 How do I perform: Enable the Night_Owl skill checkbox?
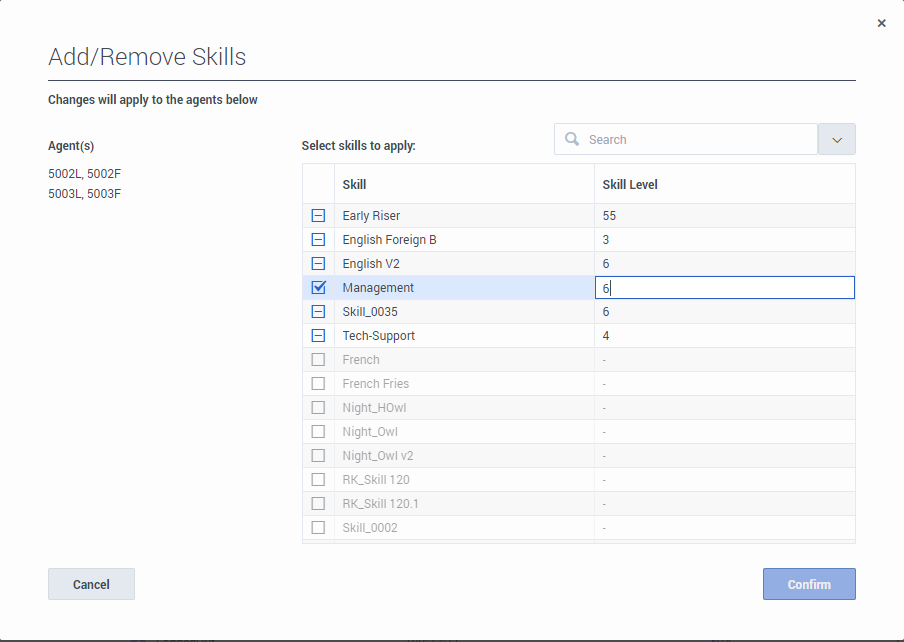tap(318, 432)
